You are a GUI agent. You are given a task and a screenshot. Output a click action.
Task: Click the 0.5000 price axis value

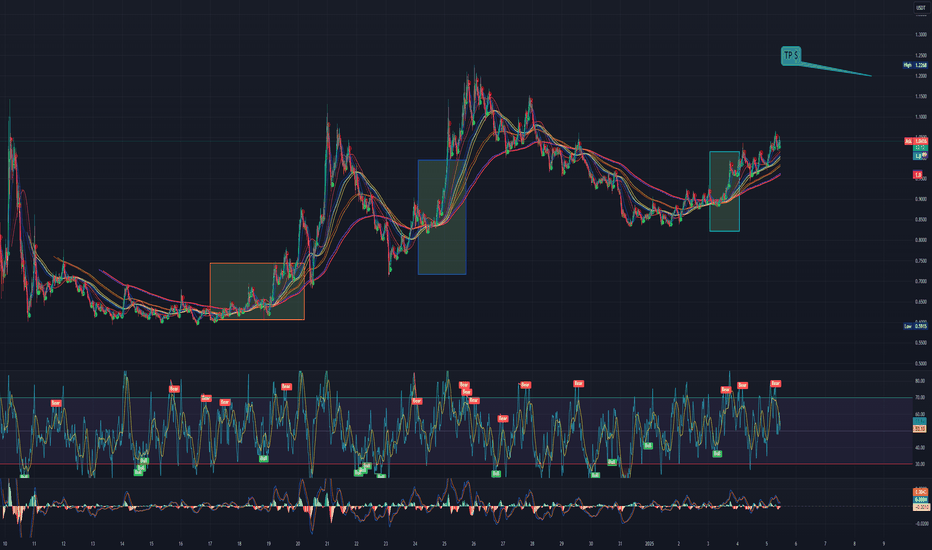[921, 363]
